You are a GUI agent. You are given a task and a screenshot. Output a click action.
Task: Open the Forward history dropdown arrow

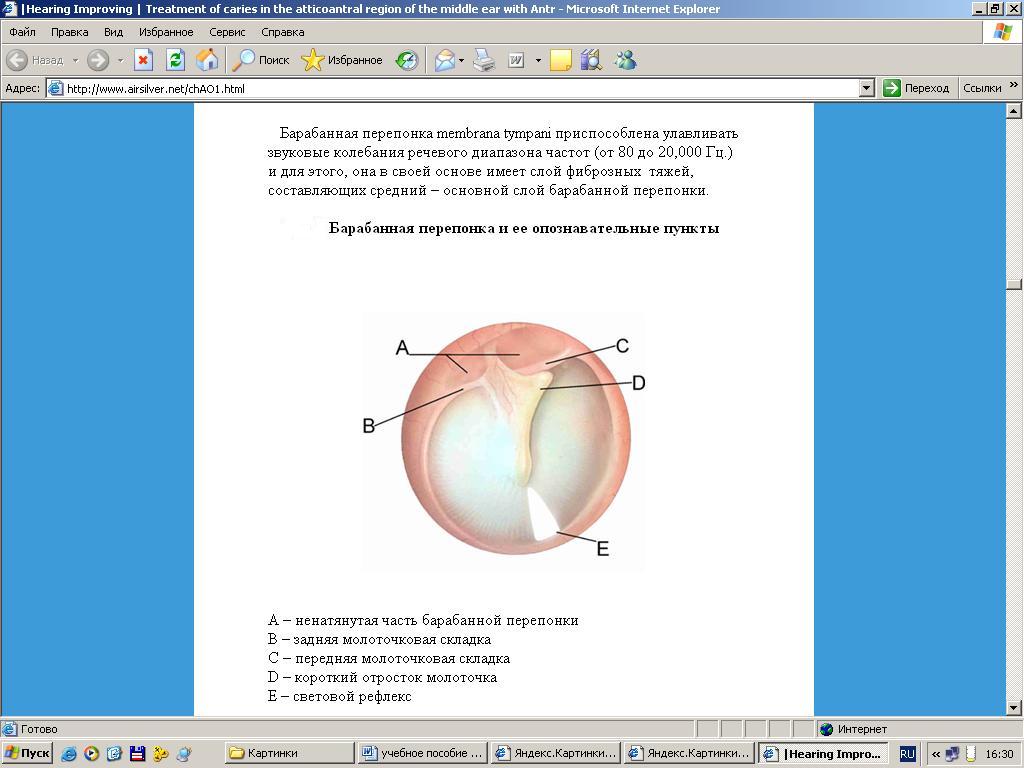point(120,60)
